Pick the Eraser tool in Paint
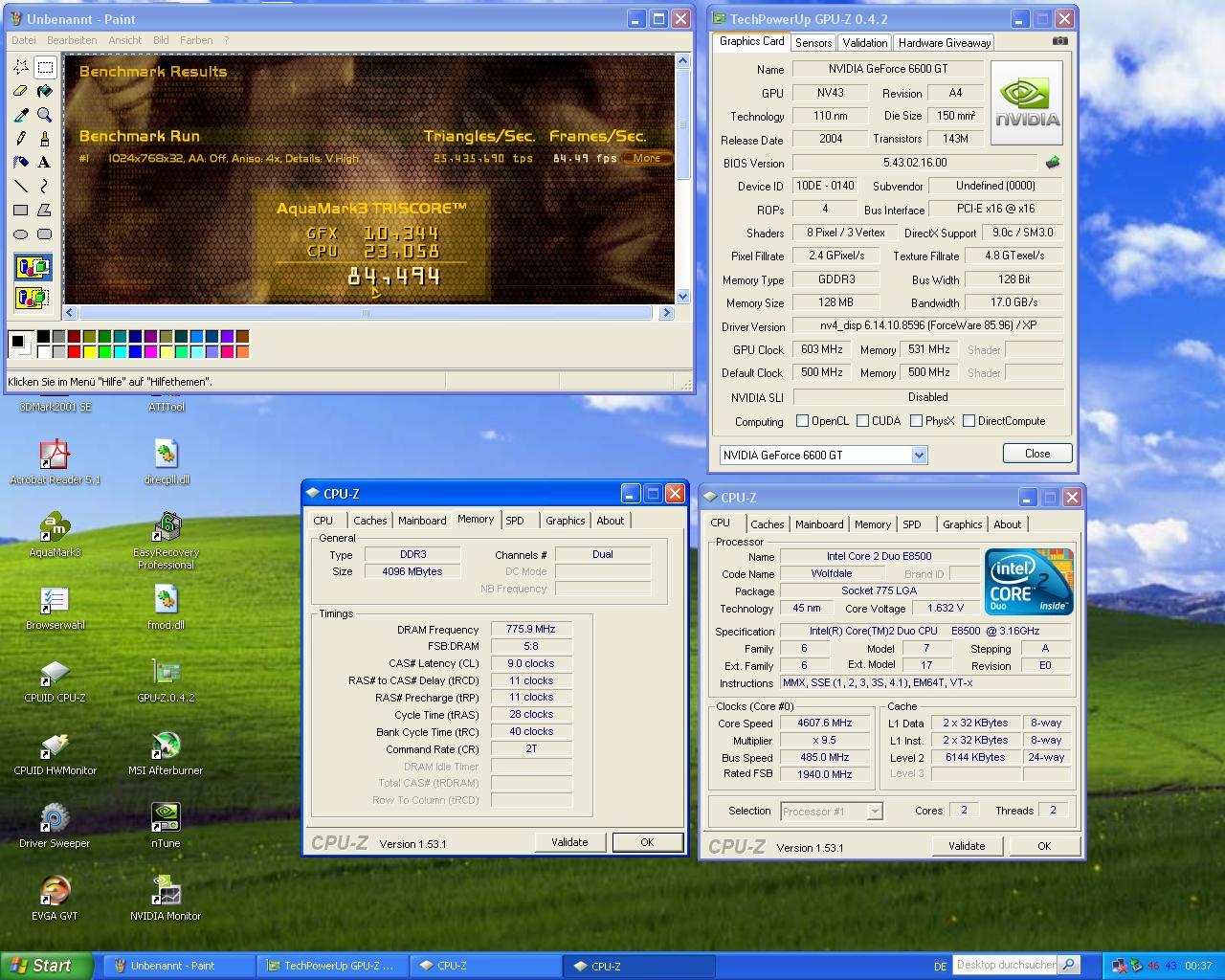 pos(20,91)
